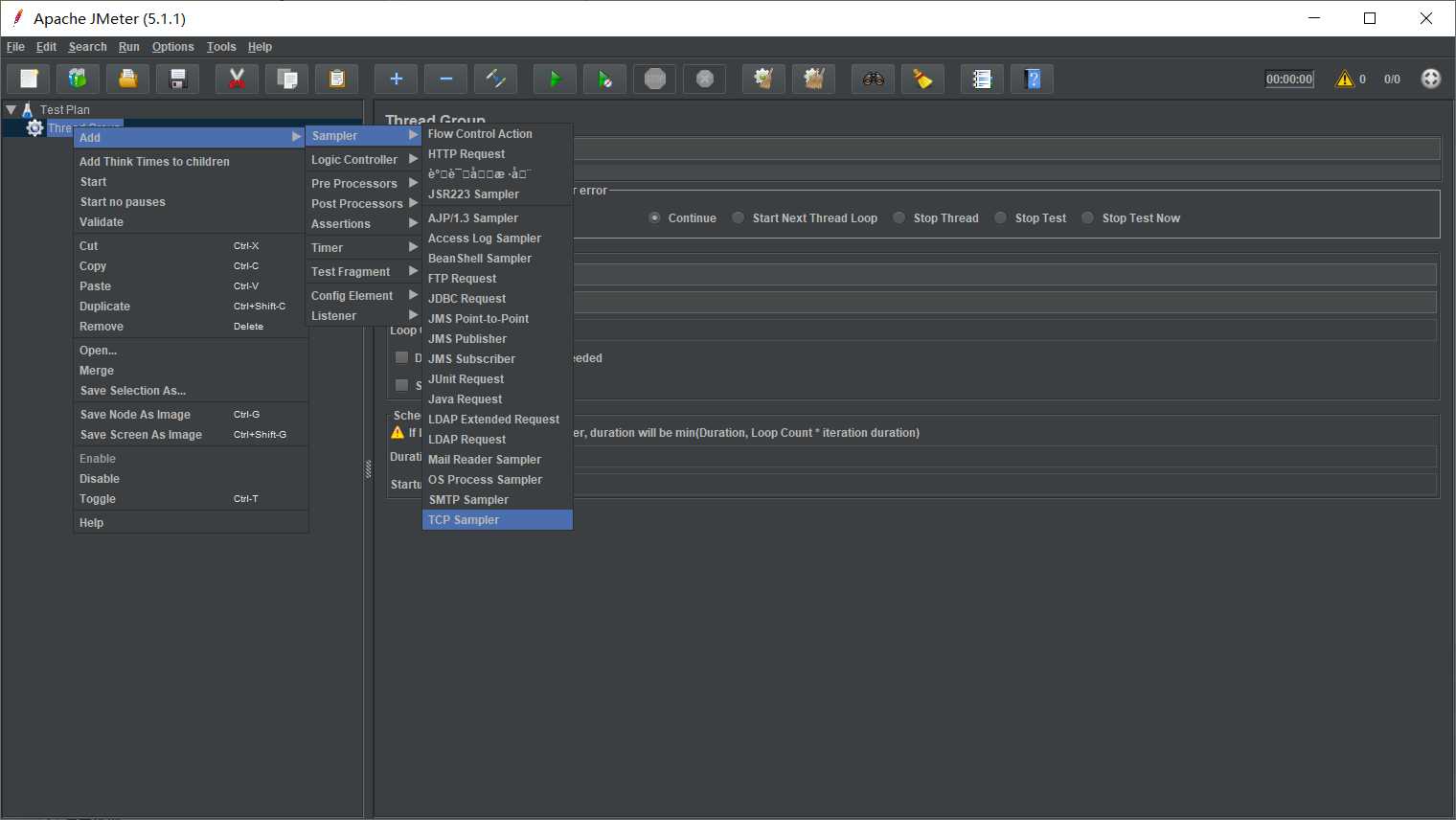Expand the Logic Controller submenu
The width and height of the screenshot is (1456, 820).
point(364,160)
